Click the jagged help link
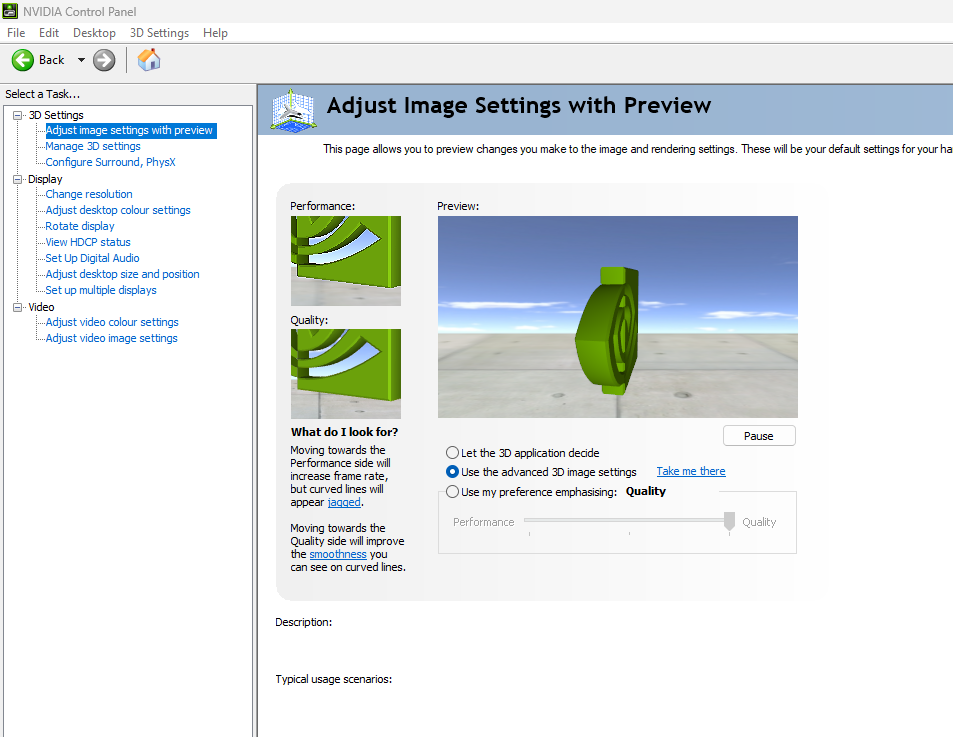Image resolution: width=953 pixels, height=737 pixels. click(x=344, y=502)
